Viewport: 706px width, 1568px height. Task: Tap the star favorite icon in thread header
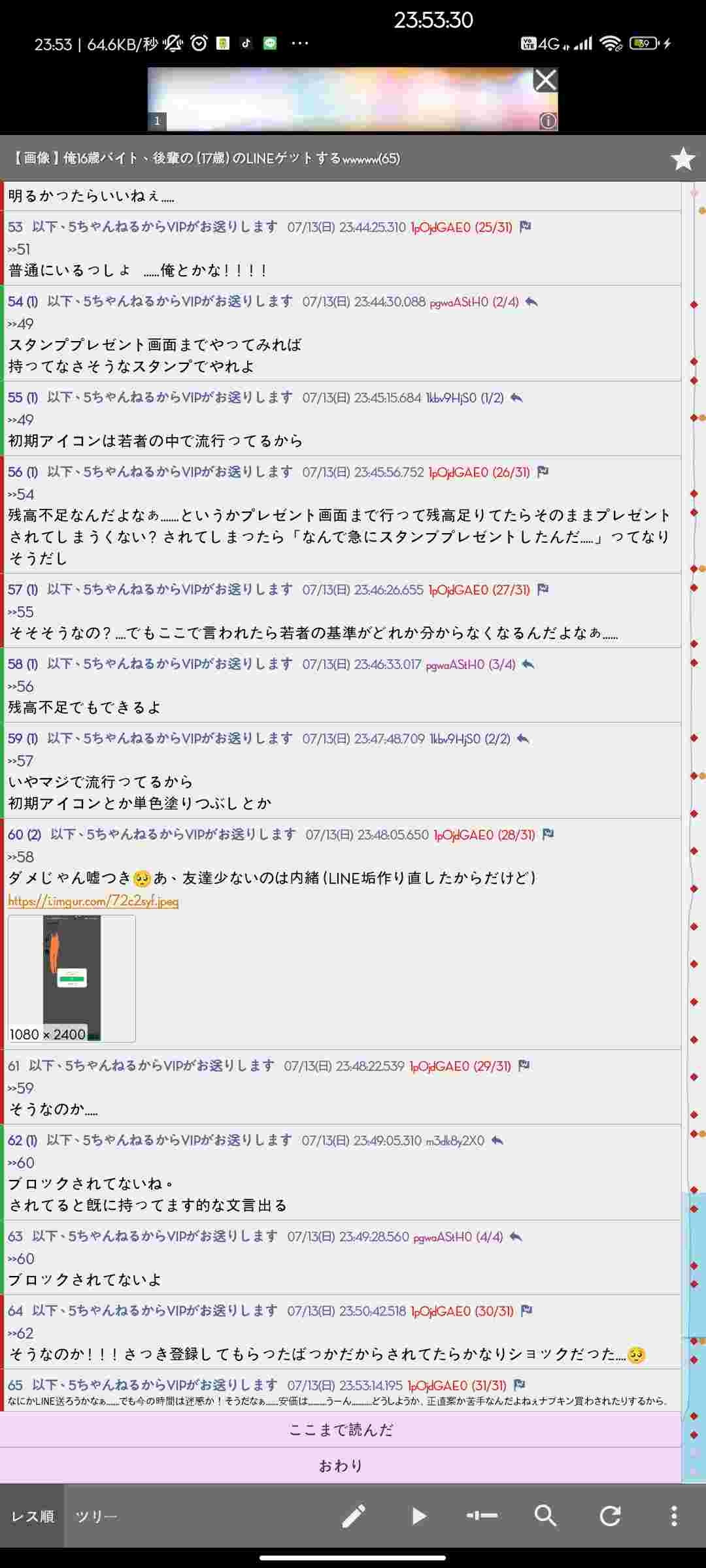pyautogui.click(x=683, y=159)
